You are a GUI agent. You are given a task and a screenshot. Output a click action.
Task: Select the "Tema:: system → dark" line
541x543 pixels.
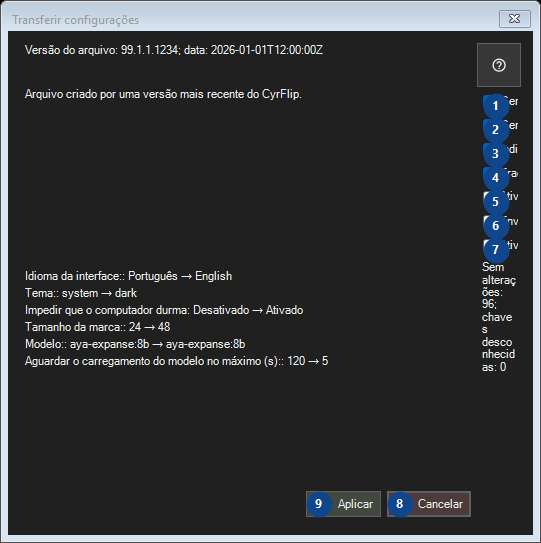(x=81, y=293)
